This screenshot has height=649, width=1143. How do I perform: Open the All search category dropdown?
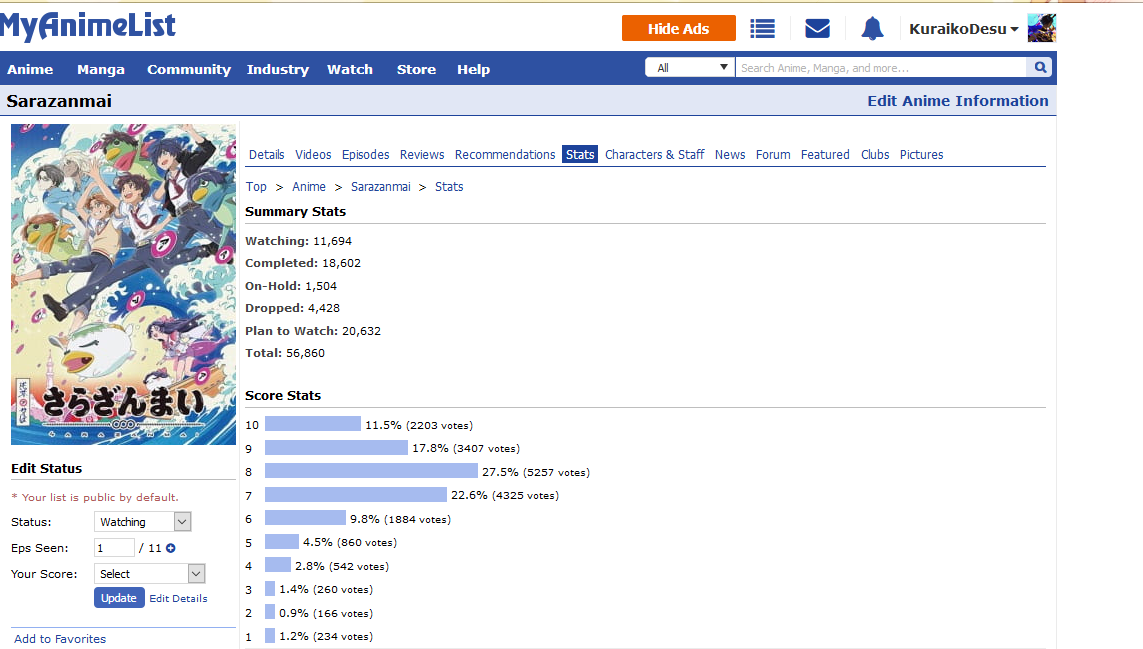(690, 68)
